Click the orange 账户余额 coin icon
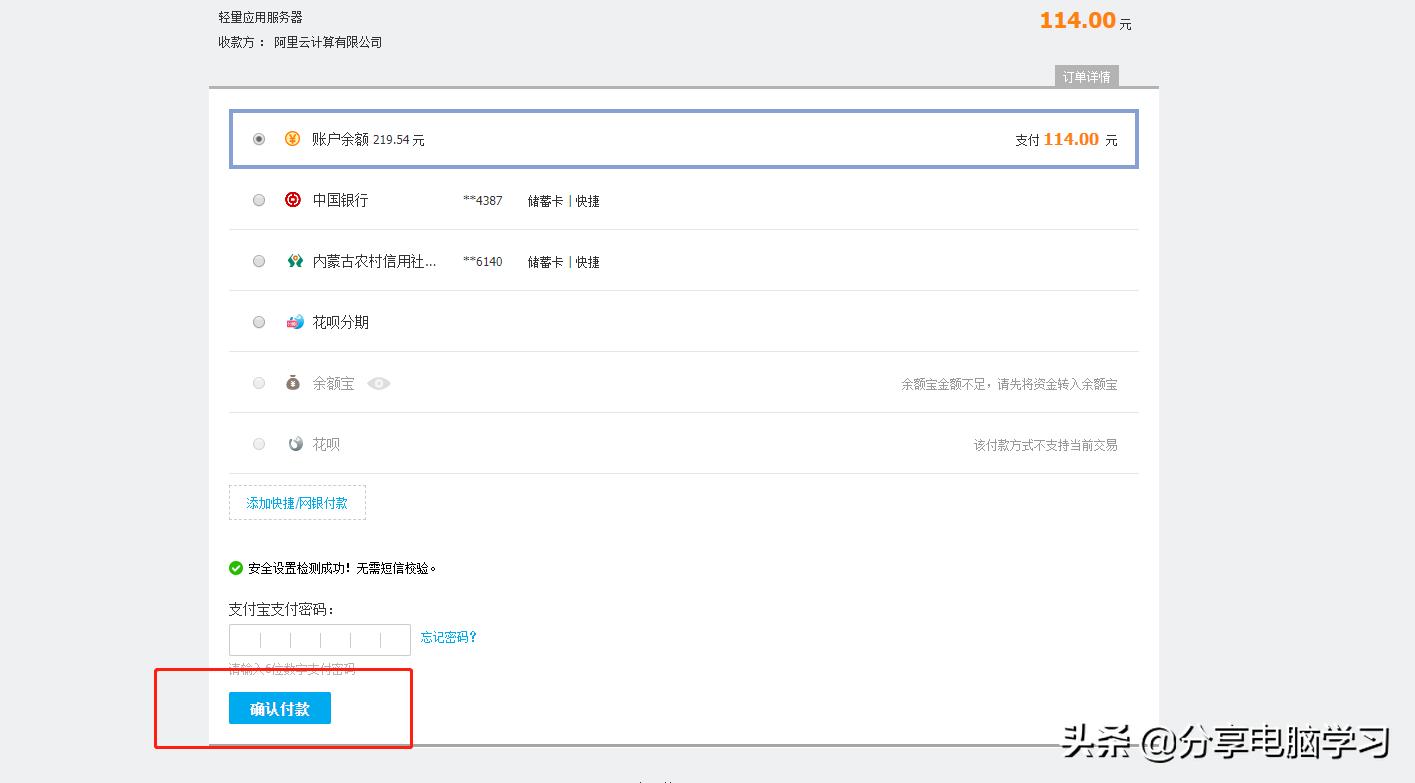The height and width of the screenshot is (783, 1415). tap(291, 139)
